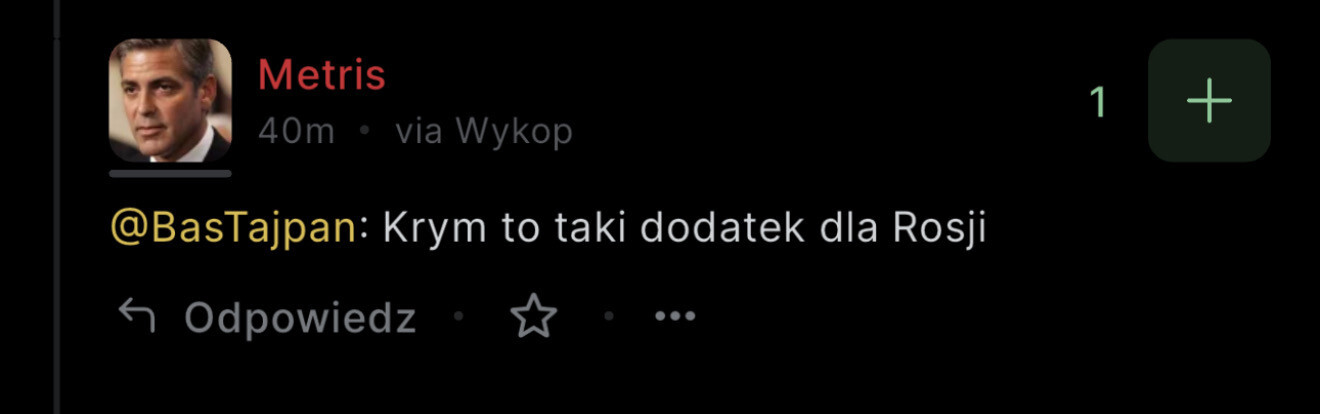Click the Odpowiedz reply text
This screenshot has width=1320, height=414.
300,318
